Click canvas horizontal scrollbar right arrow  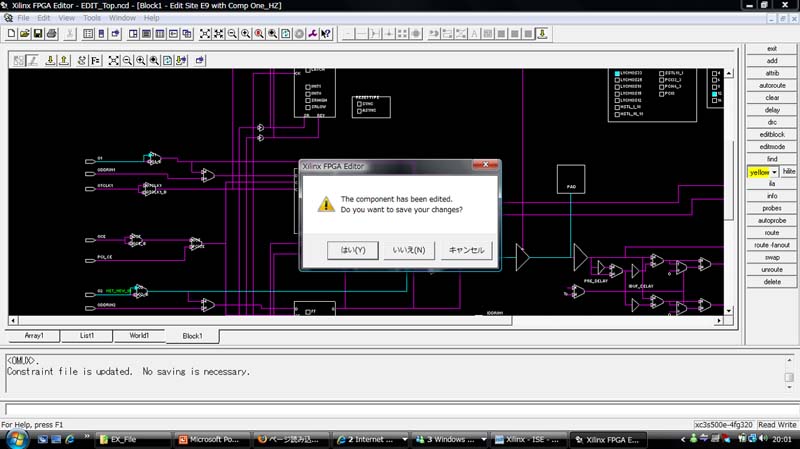coord(719,320)
